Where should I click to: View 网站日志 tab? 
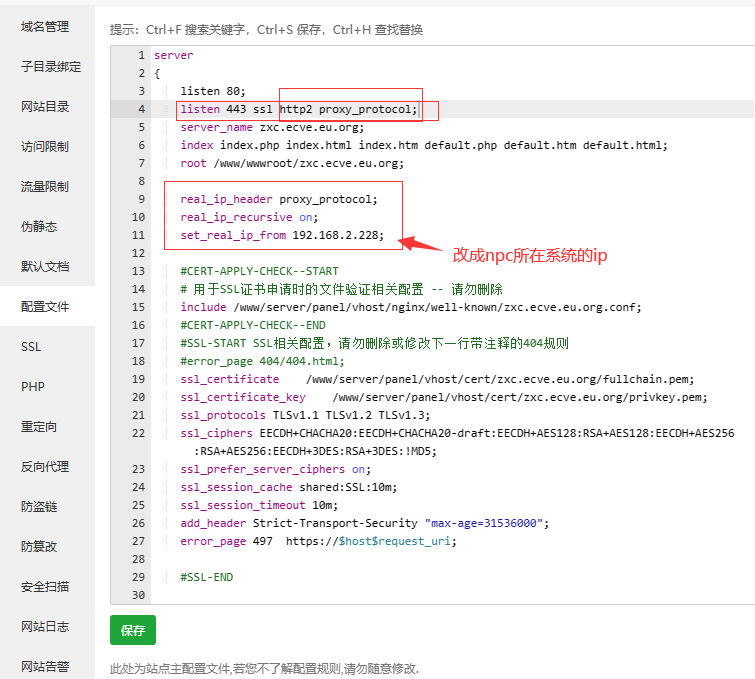pyautogui.click(x=45, y=626)
